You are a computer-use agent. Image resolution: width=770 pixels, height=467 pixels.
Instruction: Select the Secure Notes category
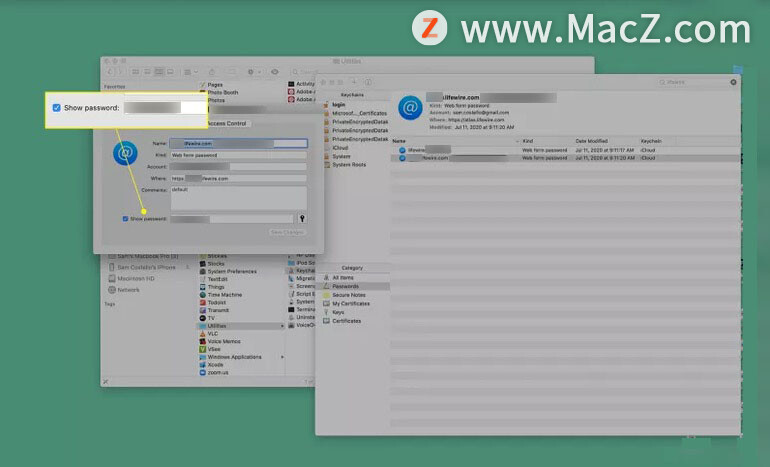coord(349,295)
